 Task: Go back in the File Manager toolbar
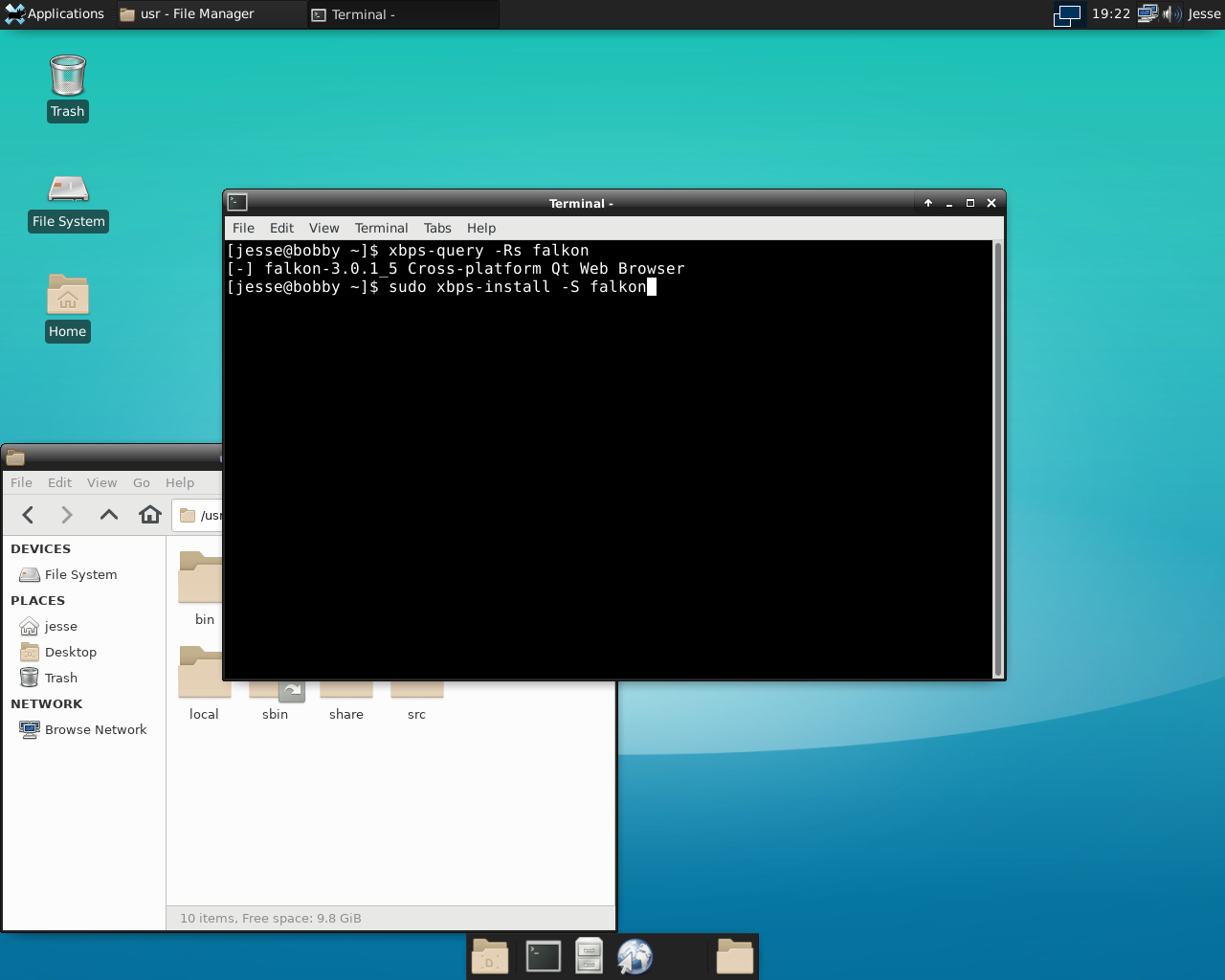(x=28, y=515)
